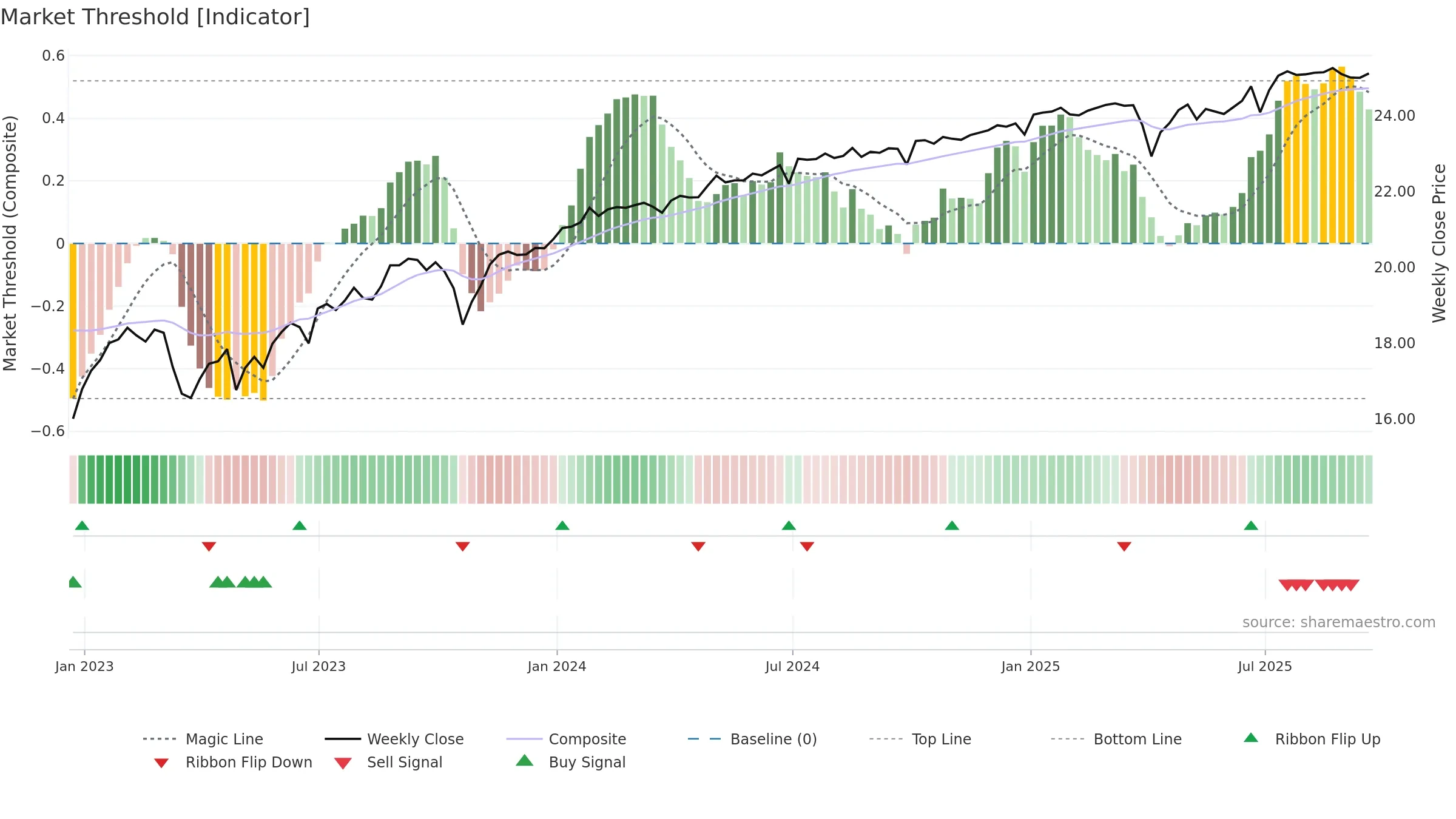Toggle the Buy Signal legend entry
Viewport: 1456px width, 819px height.
point(570,762)
